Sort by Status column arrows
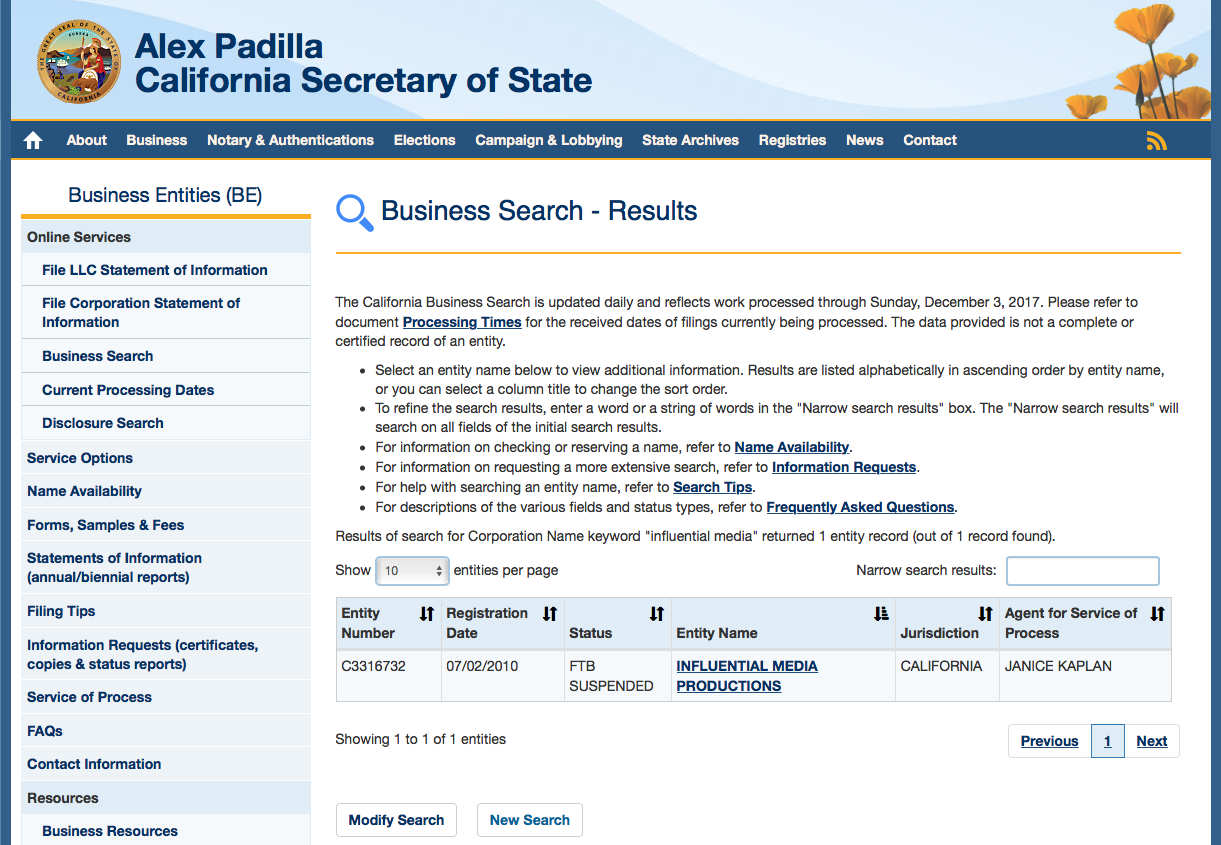Viewport: 1221px width, 845px height. click(x=657, y=614)
